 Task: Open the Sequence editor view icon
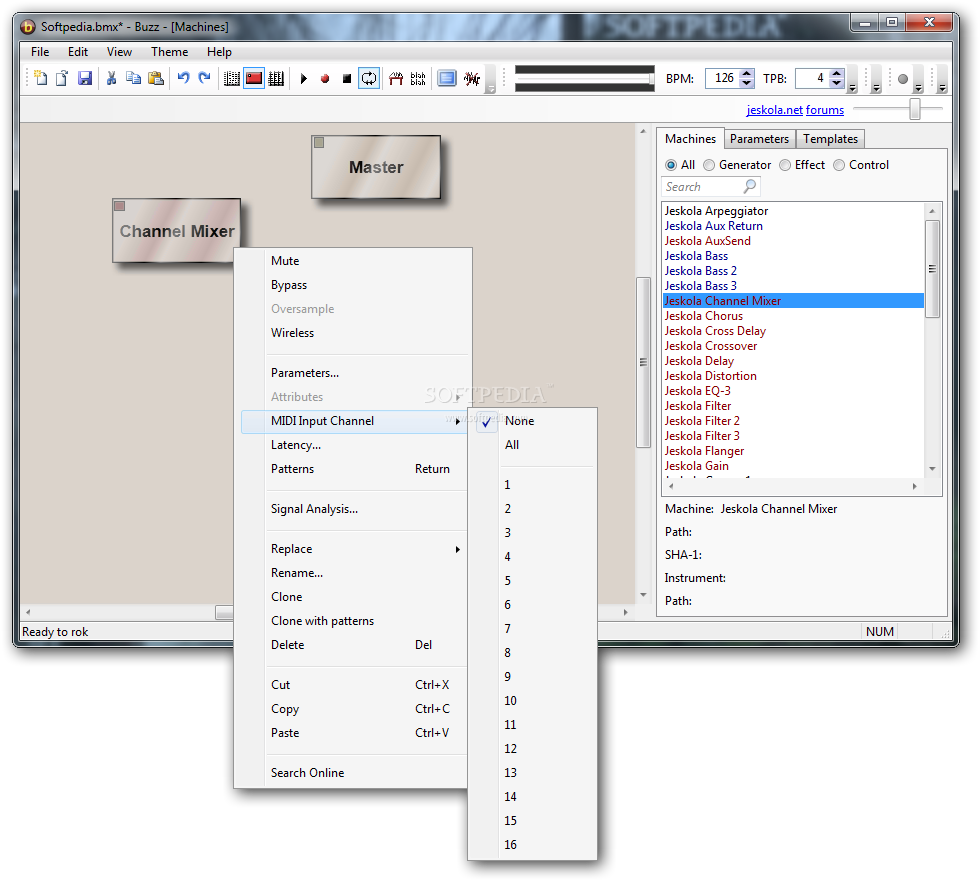pos(276,78)
